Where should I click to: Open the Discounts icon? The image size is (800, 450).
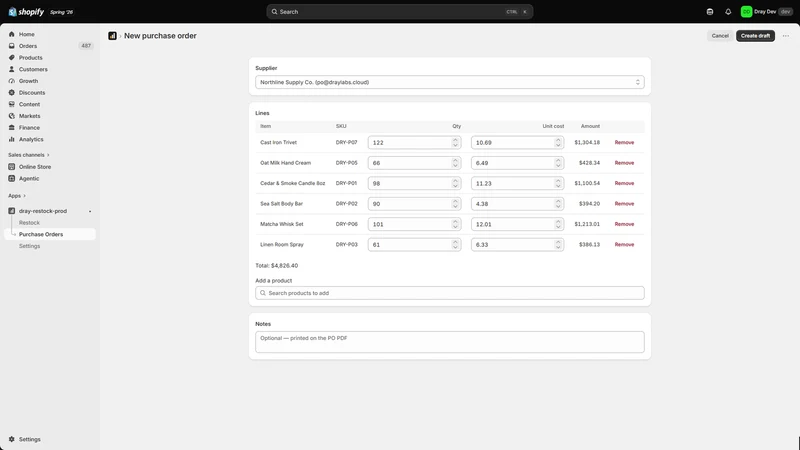[12, 93]
